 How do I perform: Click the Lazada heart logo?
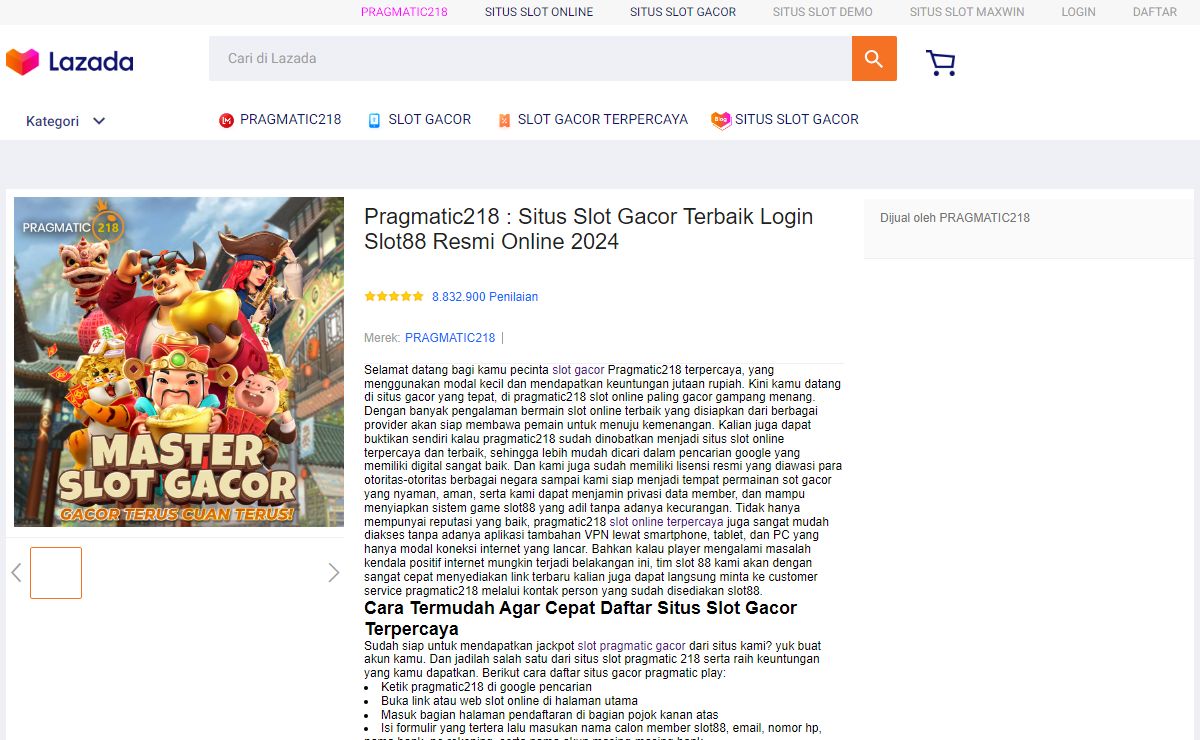[x=22, y=62]
